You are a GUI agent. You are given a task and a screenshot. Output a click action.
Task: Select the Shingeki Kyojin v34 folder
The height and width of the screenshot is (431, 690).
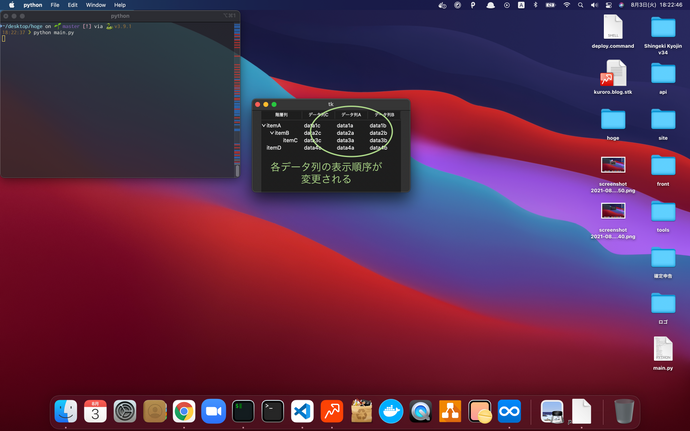(x=663, y=34)
